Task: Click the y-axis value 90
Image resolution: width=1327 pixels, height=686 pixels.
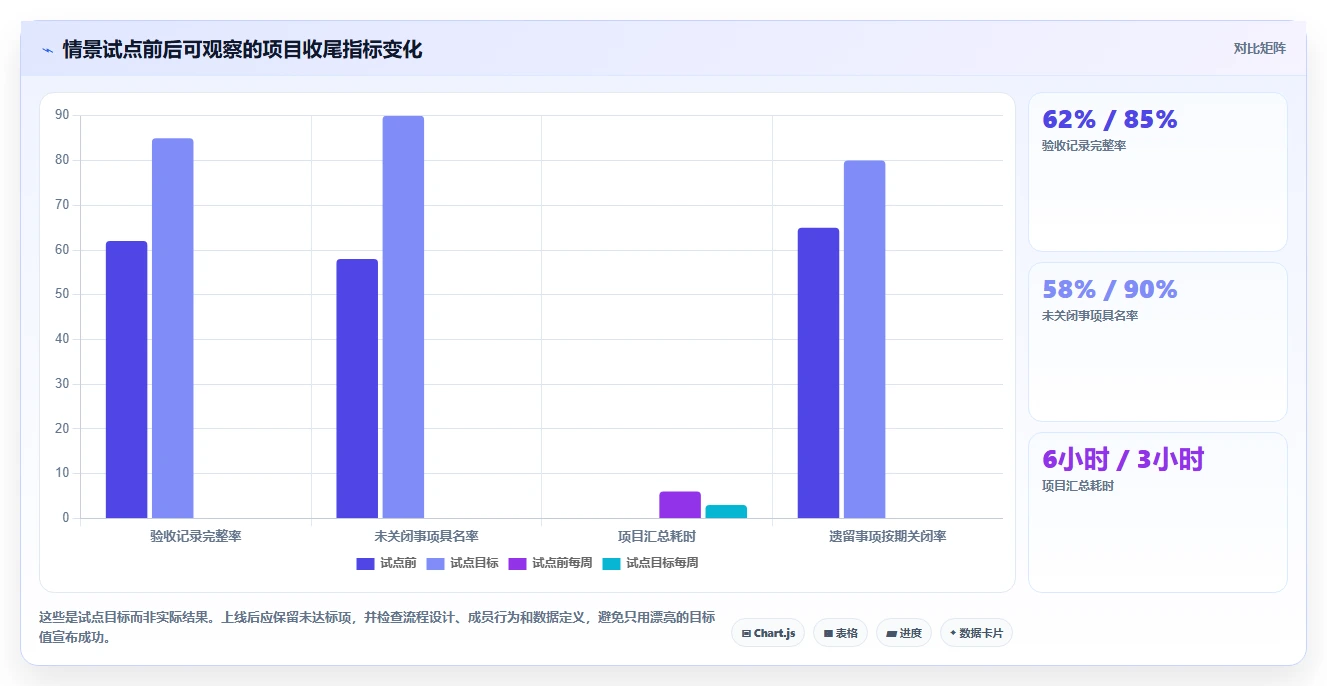Action: [x=62, y=115]
